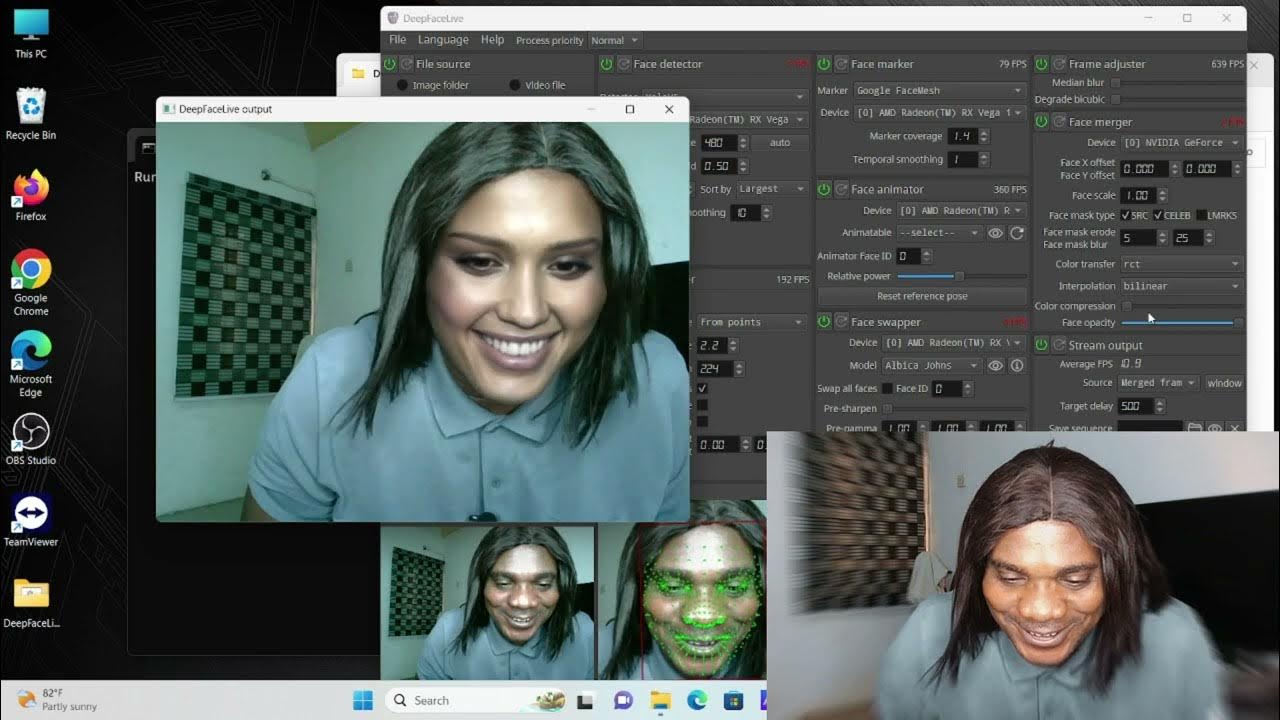Reset File source module settings icon
This screenshot has height=720, width=1280.
point(406,64)
